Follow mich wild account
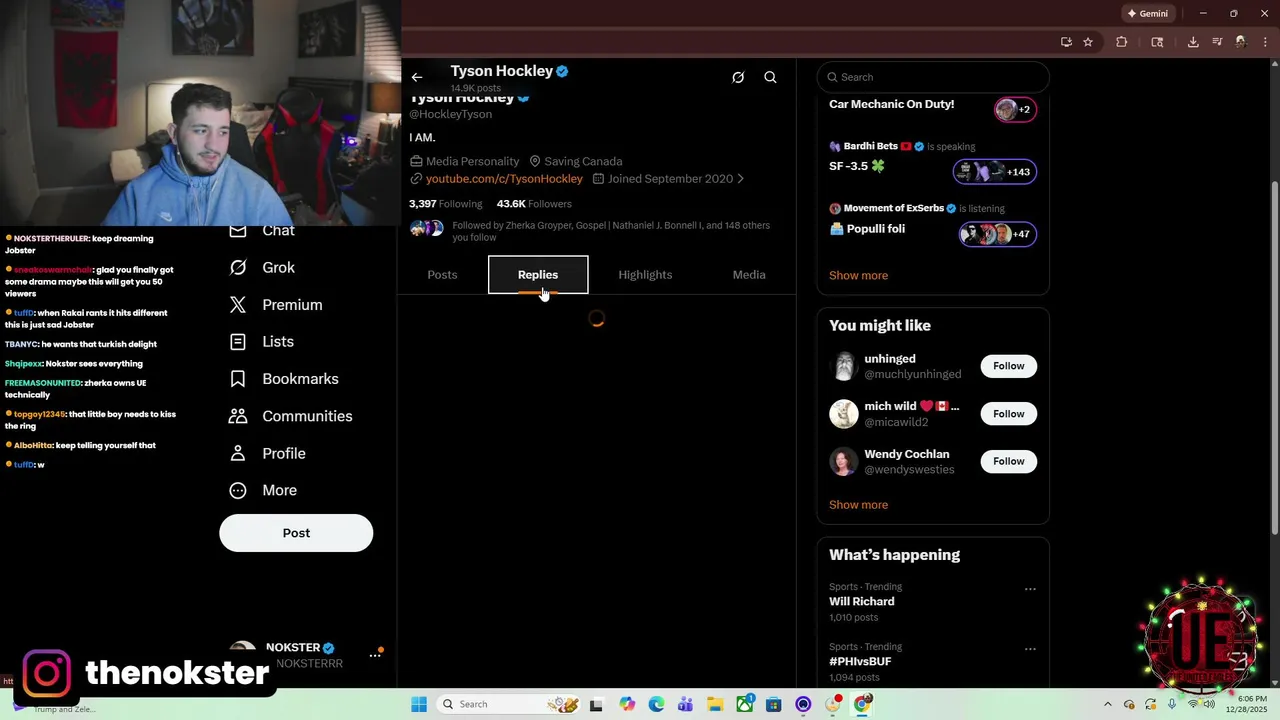 (x=1008, y=414)
